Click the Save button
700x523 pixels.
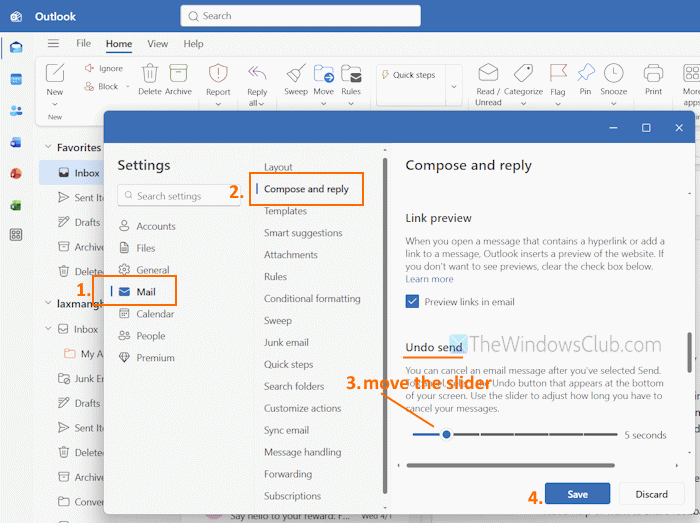pos(577,494)
